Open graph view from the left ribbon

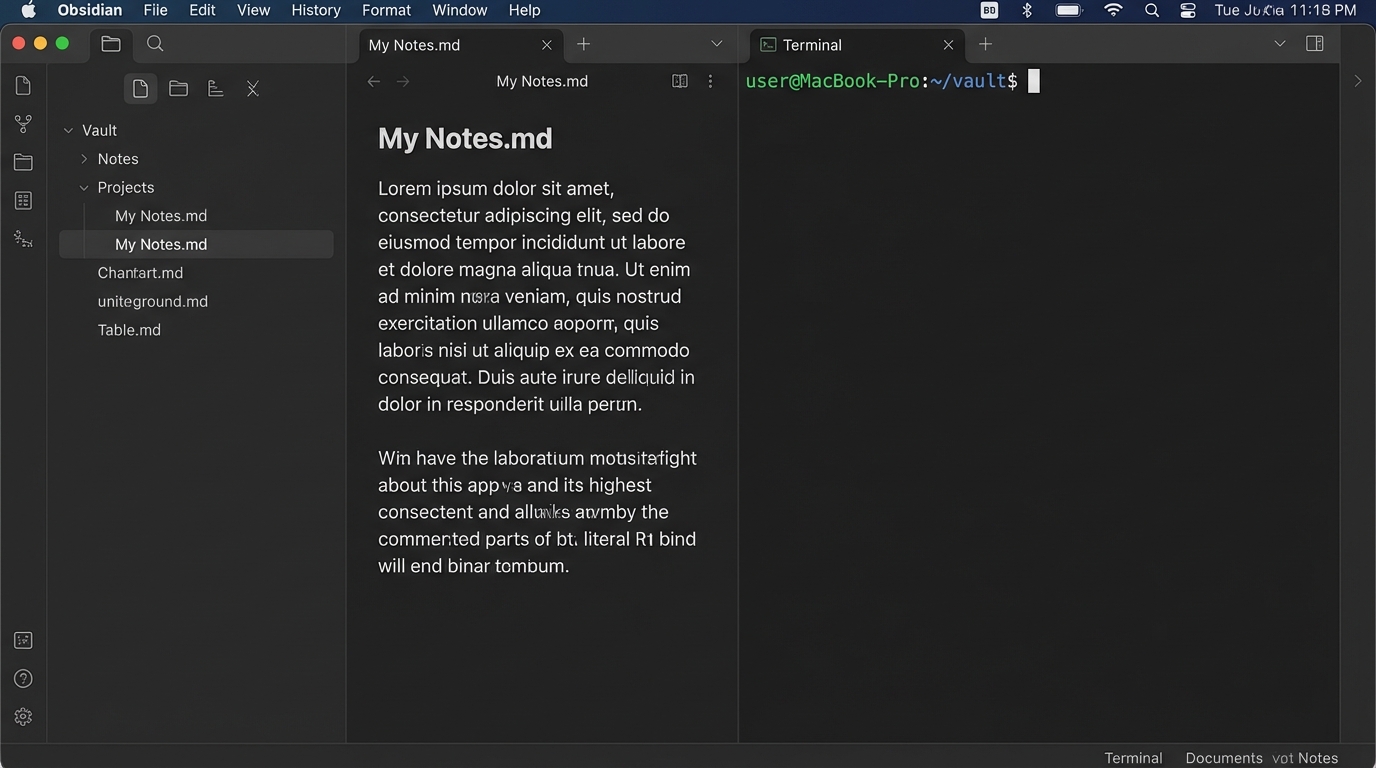[x=23, y=124]
